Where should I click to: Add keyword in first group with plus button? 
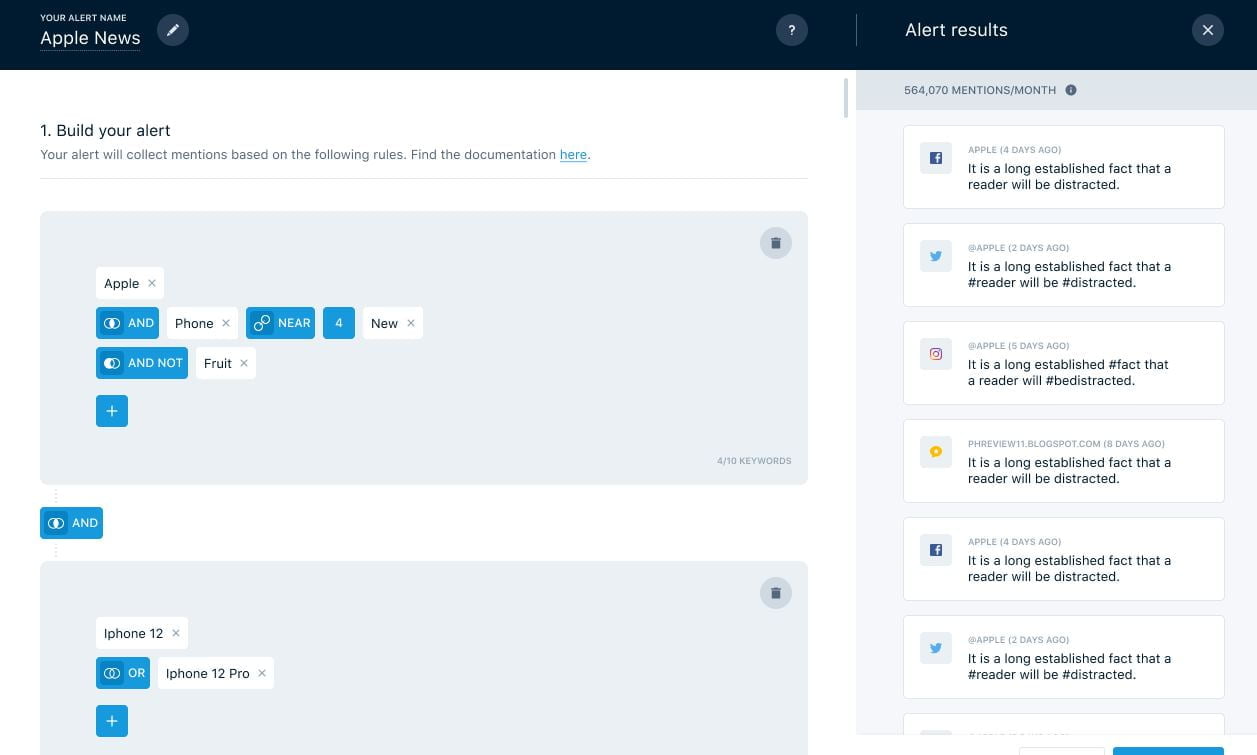(112, 411)
